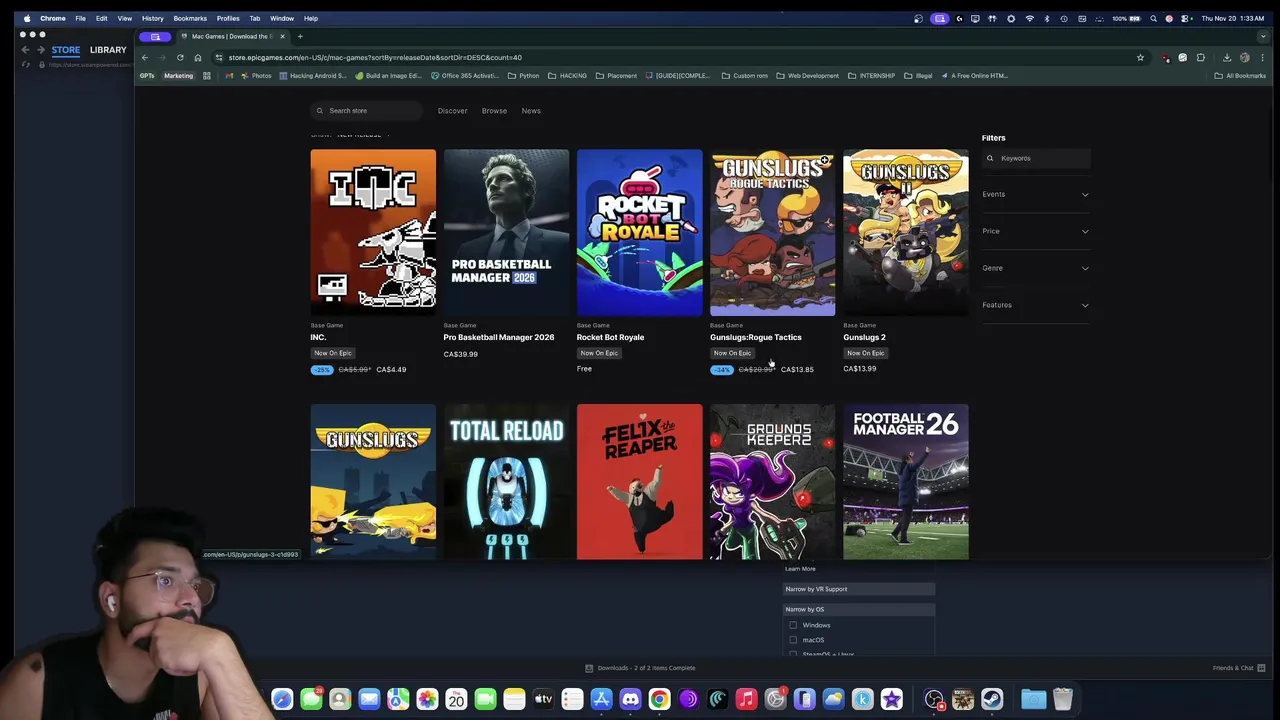
Task: Open Total Reload cover art
Action: pyautogui.click(x=506, y=482)
